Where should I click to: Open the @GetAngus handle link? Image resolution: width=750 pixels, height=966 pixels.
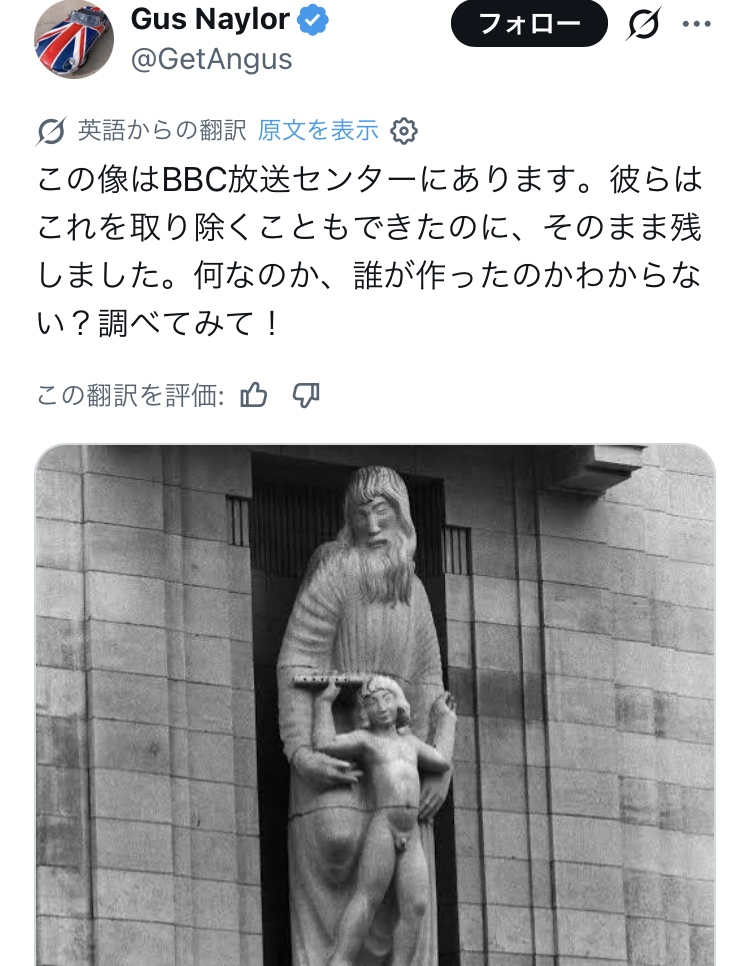pyautogui.click(x=211, y=60)
